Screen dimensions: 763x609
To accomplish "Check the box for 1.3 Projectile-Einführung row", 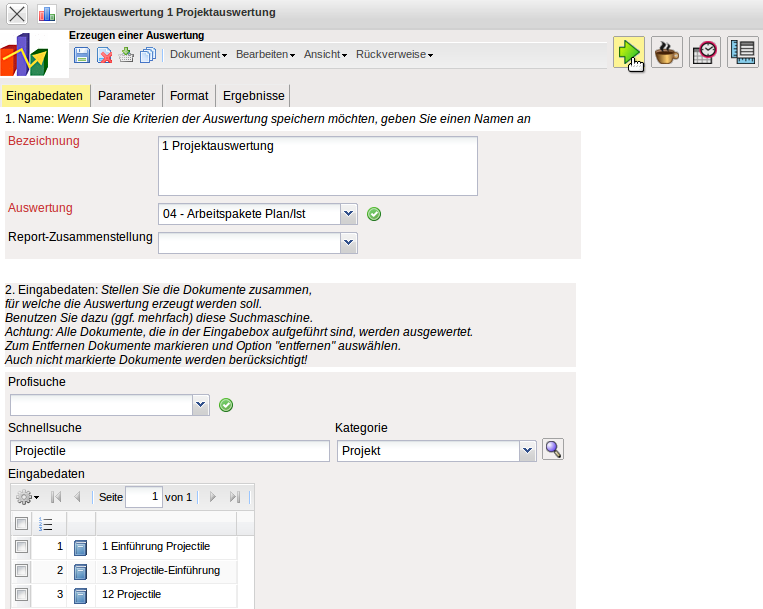I will (x=21, y=571).
